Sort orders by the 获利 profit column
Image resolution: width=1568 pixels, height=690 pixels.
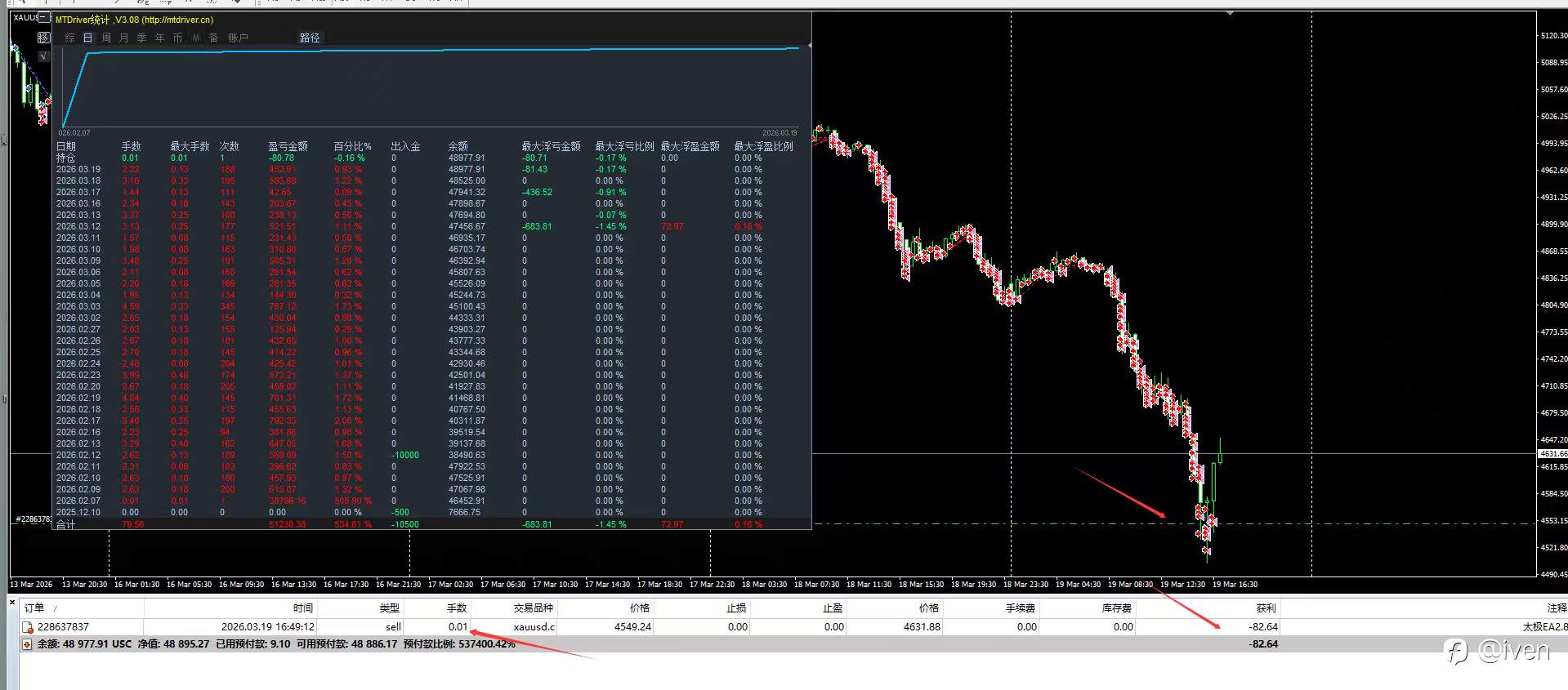pos(1266,608)
